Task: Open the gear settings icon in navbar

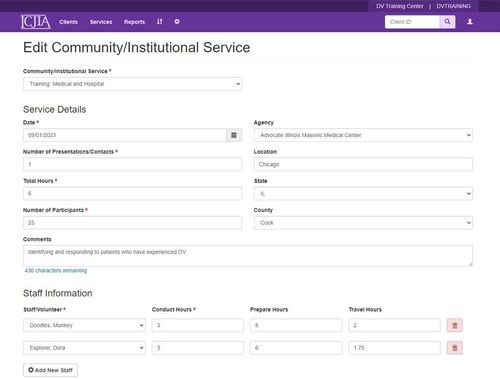Action: [177, 22]
